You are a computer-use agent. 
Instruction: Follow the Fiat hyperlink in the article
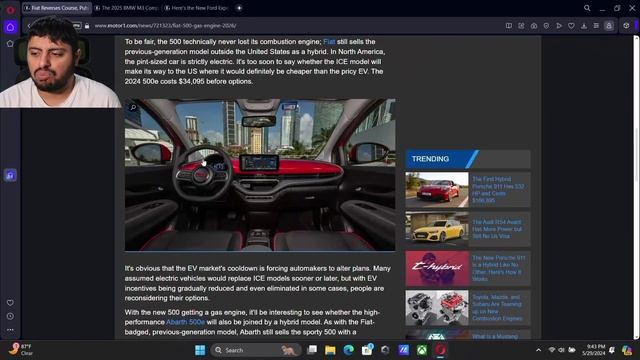pos(329,42)
